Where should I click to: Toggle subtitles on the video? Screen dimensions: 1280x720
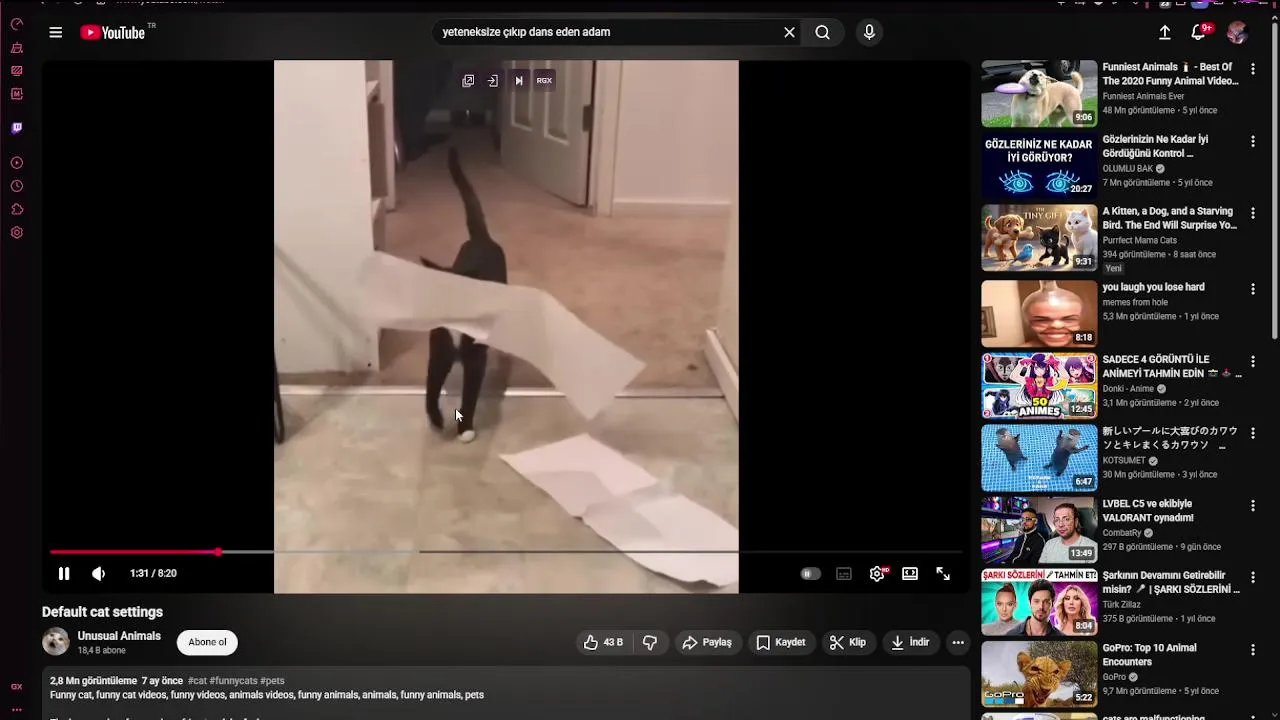pos(844,573)
